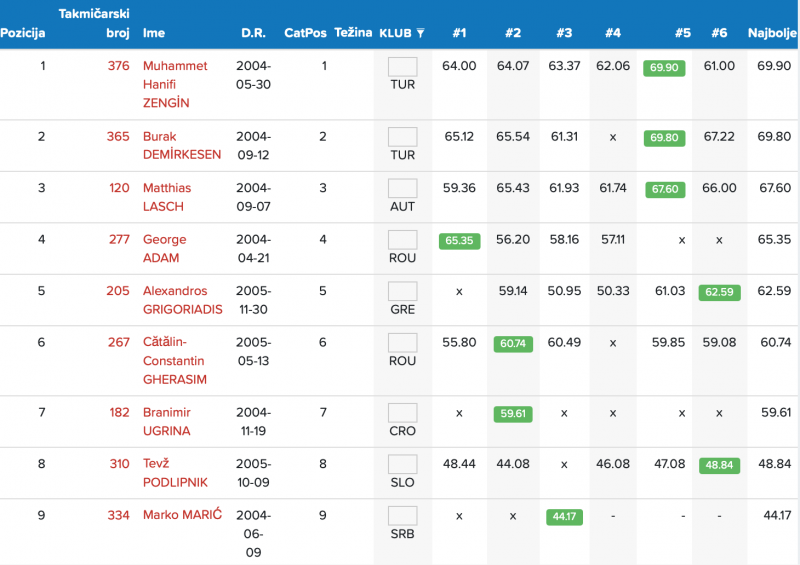
Task: Click the flag image above GRE
Action: click(402, 291)
